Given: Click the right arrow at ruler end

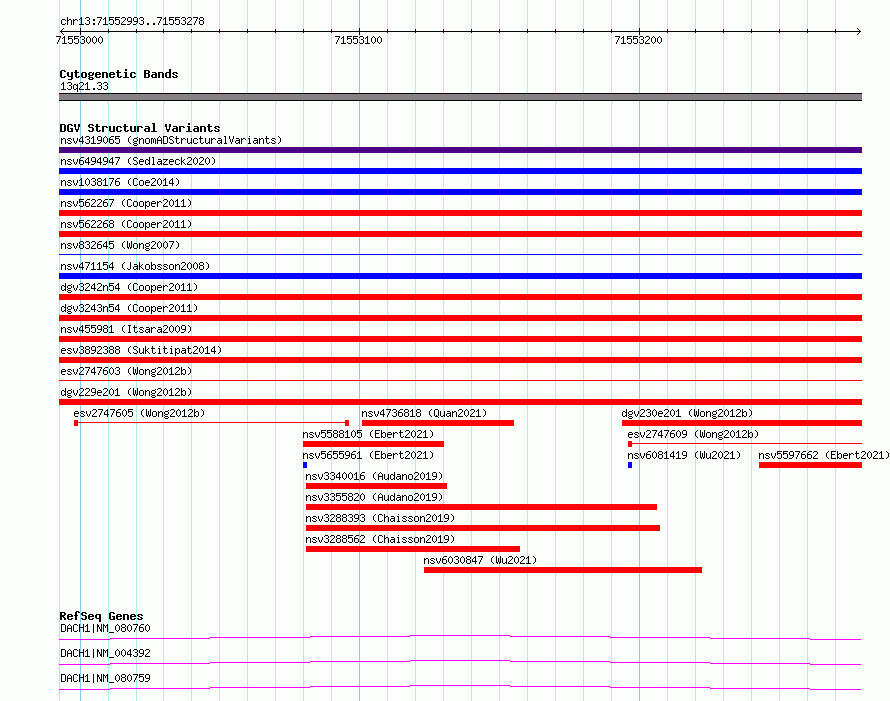Looking at the screenshot, I should pos(859,31).
